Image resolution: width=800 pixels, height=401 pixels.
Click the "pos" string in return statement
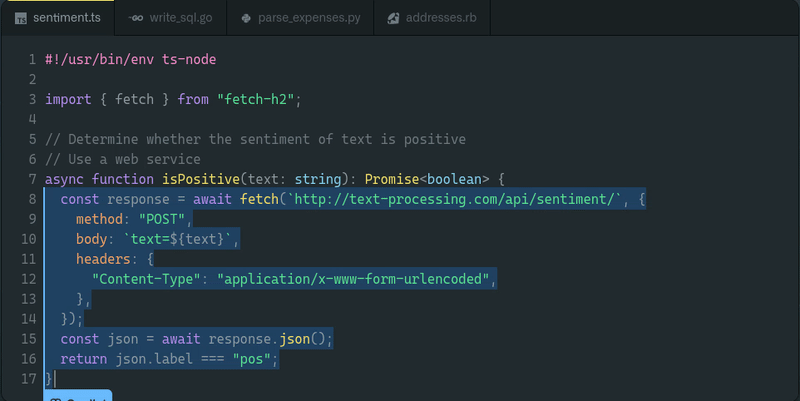(252, 359)
